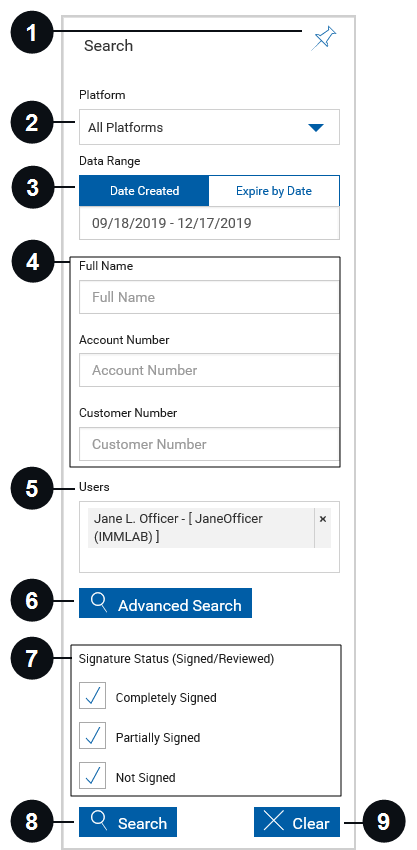The width and height of the screenshot is (417, 850).
Task: Click callout number 1 marker
Action: [x=31, y=33]
